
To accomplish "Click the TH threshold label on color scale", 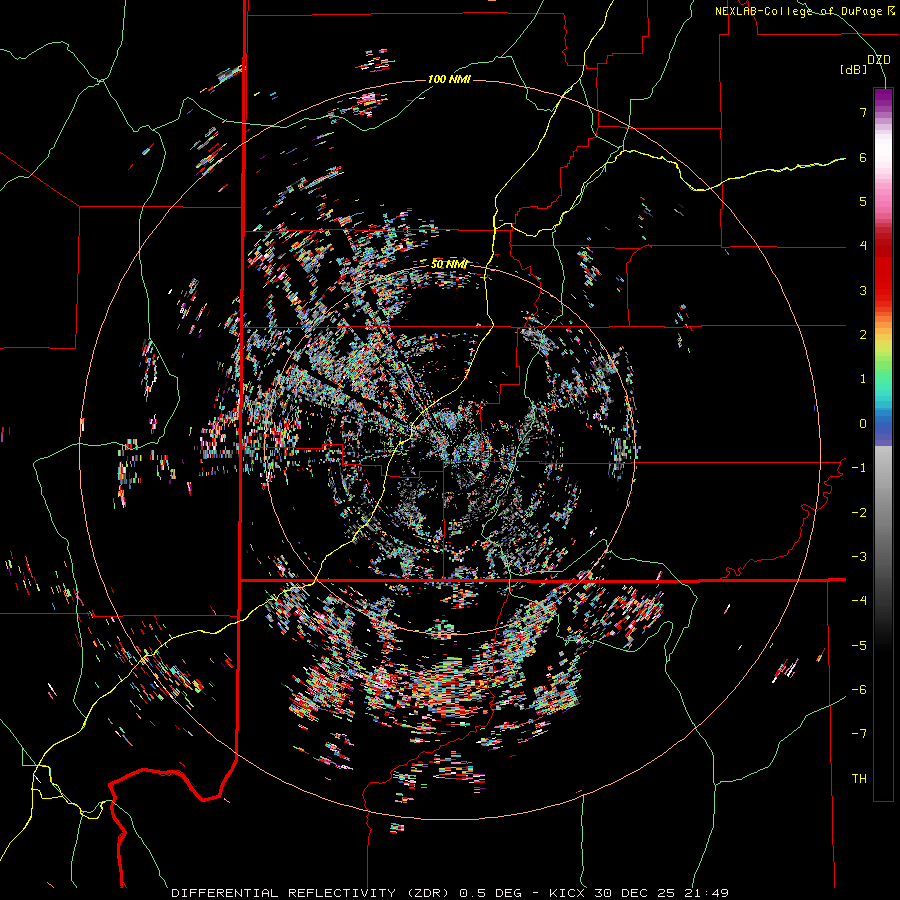I will tap(859, 779).
